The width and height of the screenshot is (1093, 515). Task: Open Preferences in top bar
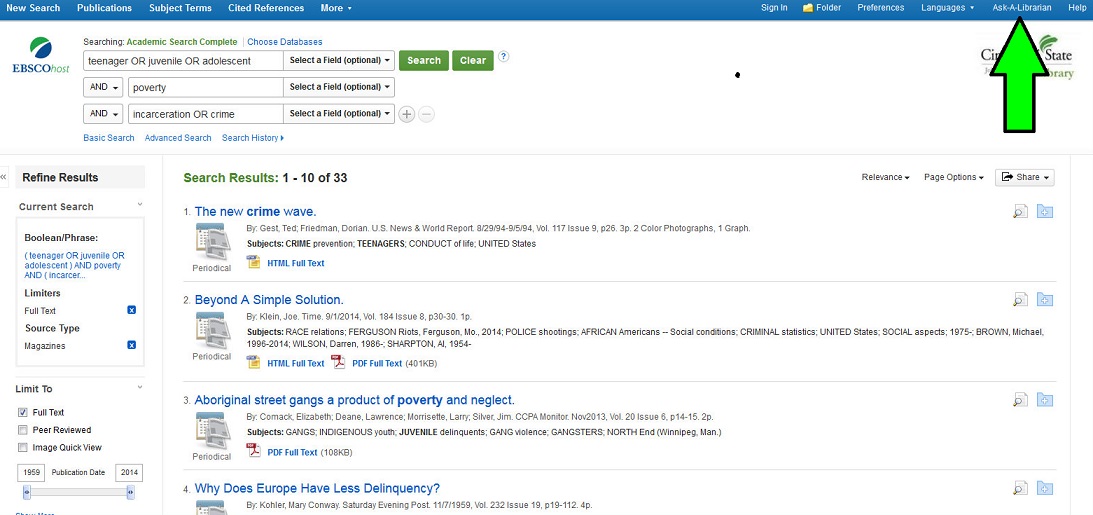click(880, 8)
